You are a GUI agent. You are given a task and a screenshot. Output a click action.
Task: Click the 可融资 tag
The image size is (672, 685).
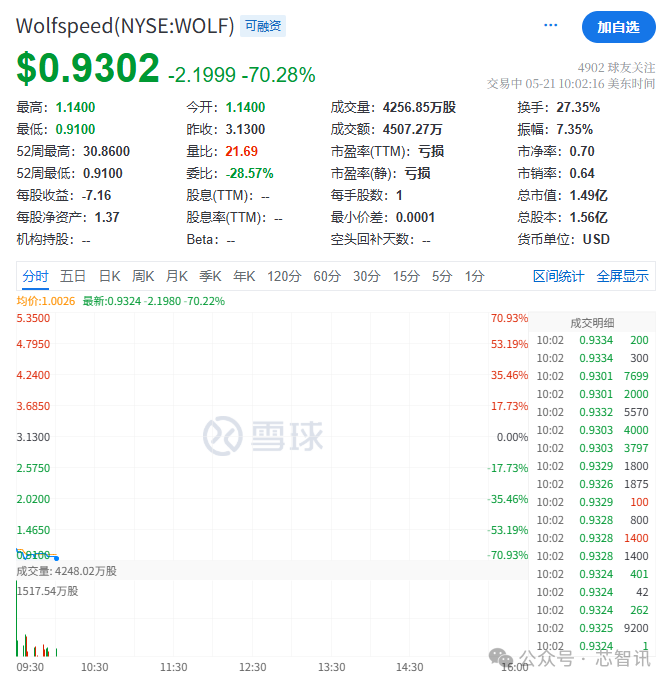pyautogui.click(x=263, y=26)
